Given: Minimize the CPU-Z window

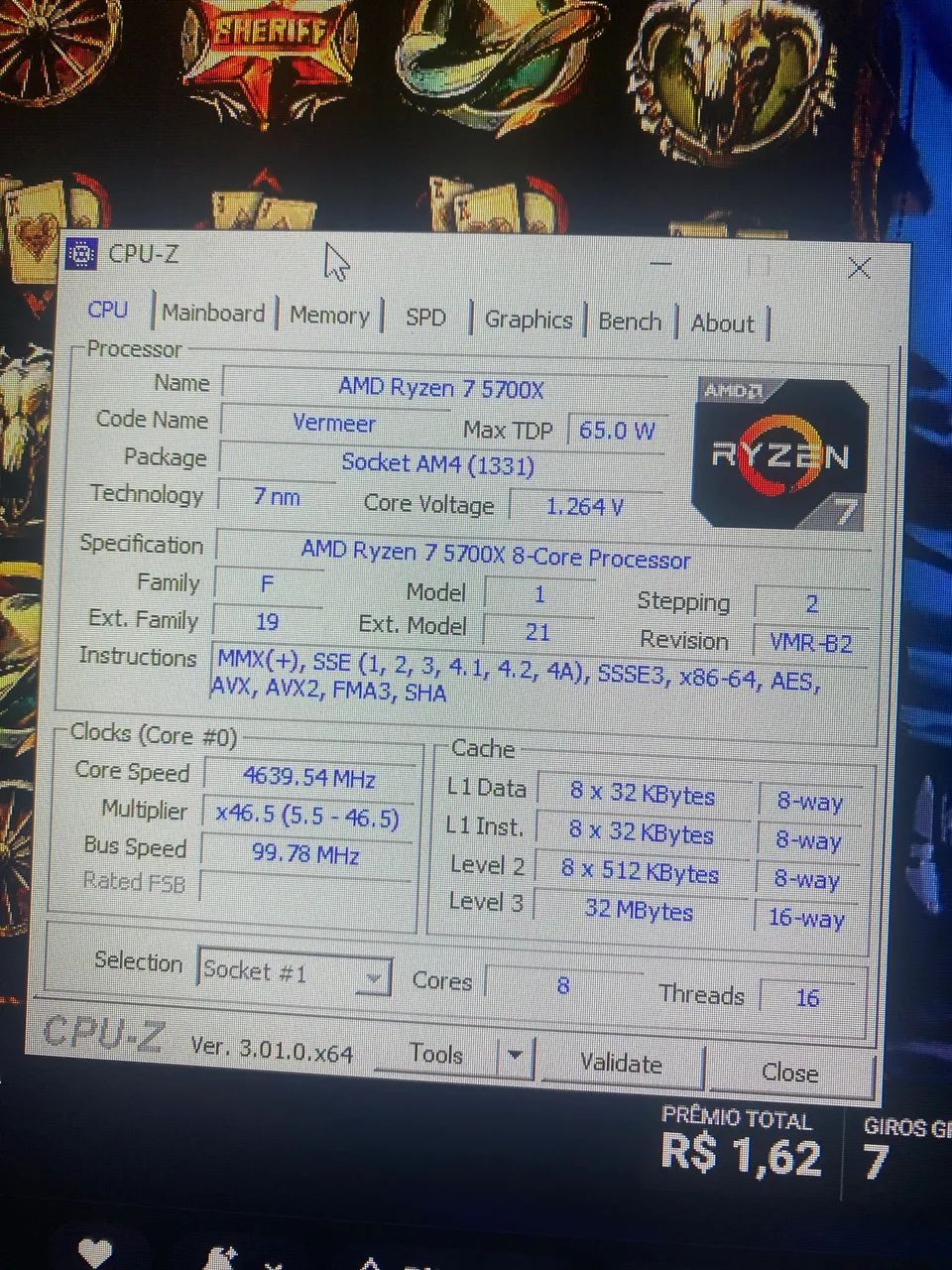Looking at the screenshot, I should click(x=660, y=264).
